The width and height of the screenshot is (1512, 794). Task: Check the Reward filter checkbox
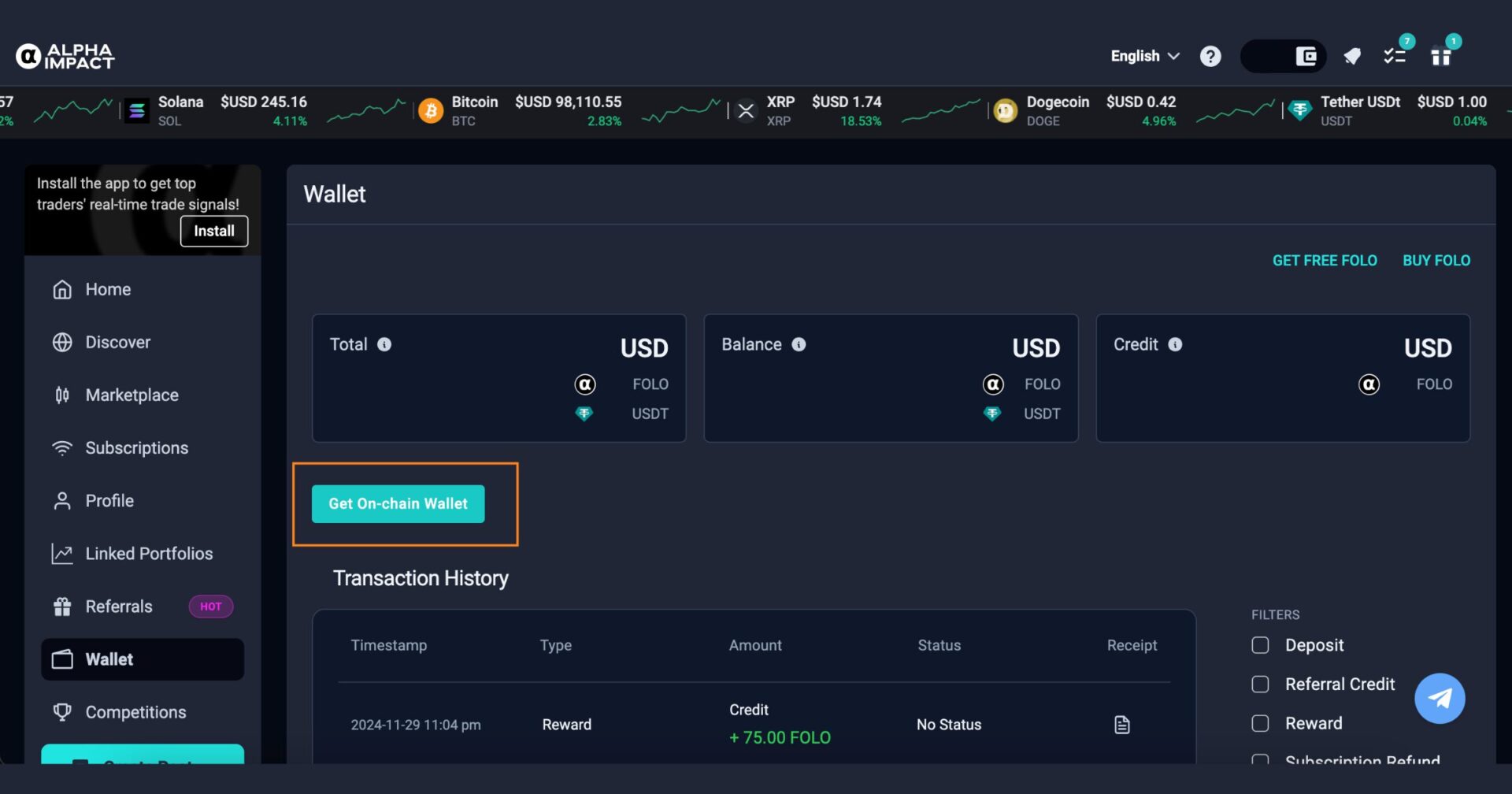tap(1260, 723)
